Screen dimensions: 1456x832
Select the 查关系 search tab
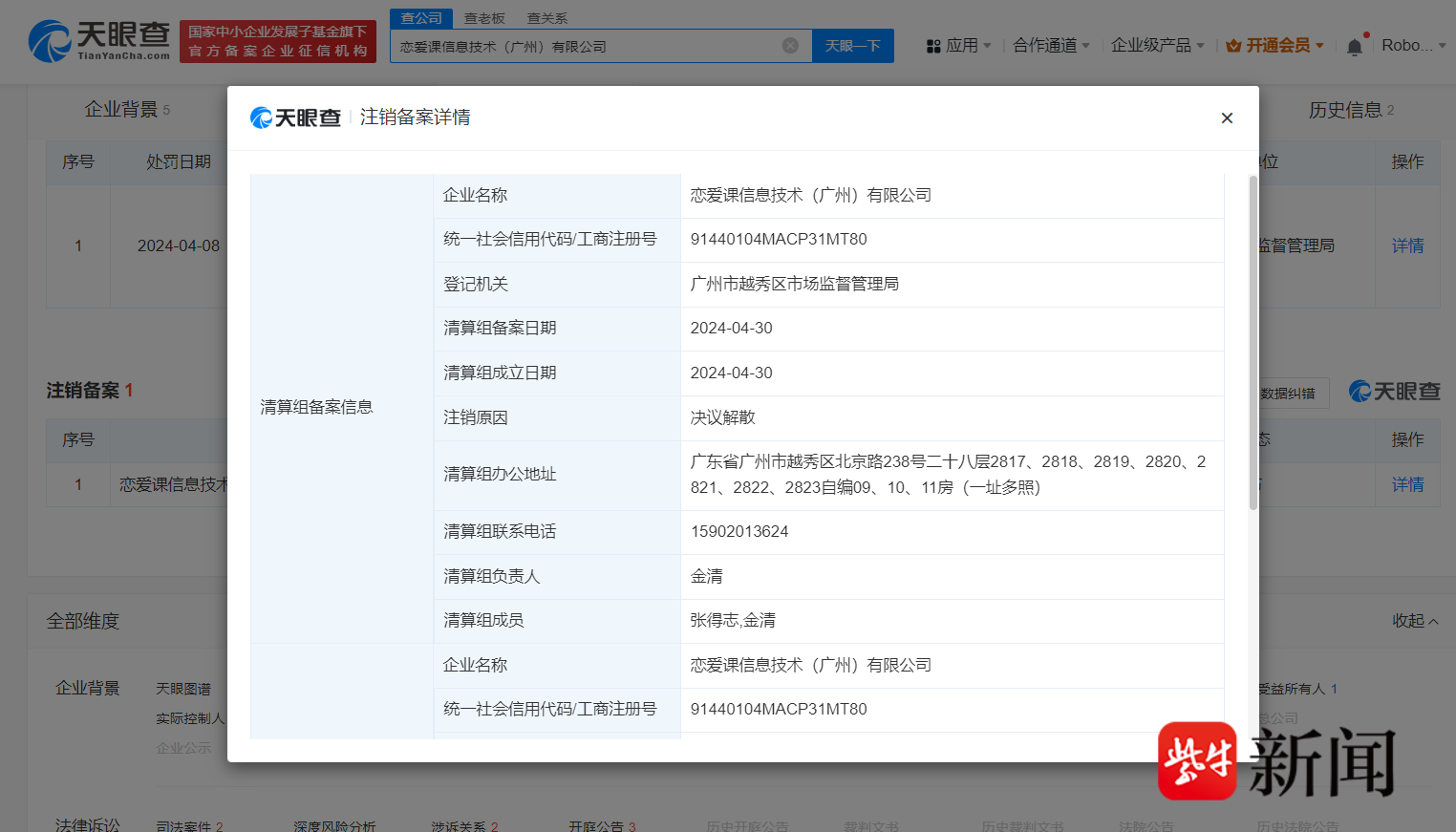[547, 18]
